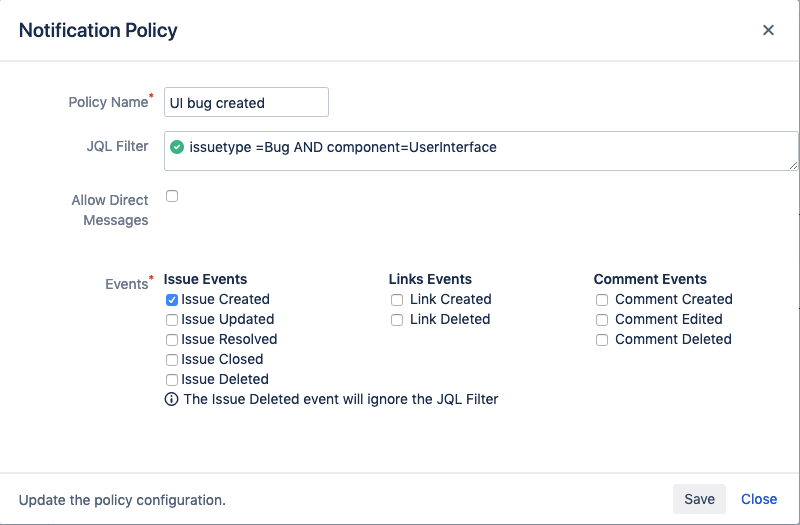
Task: Close dialog with the X icon
Action: coord(768,30)
